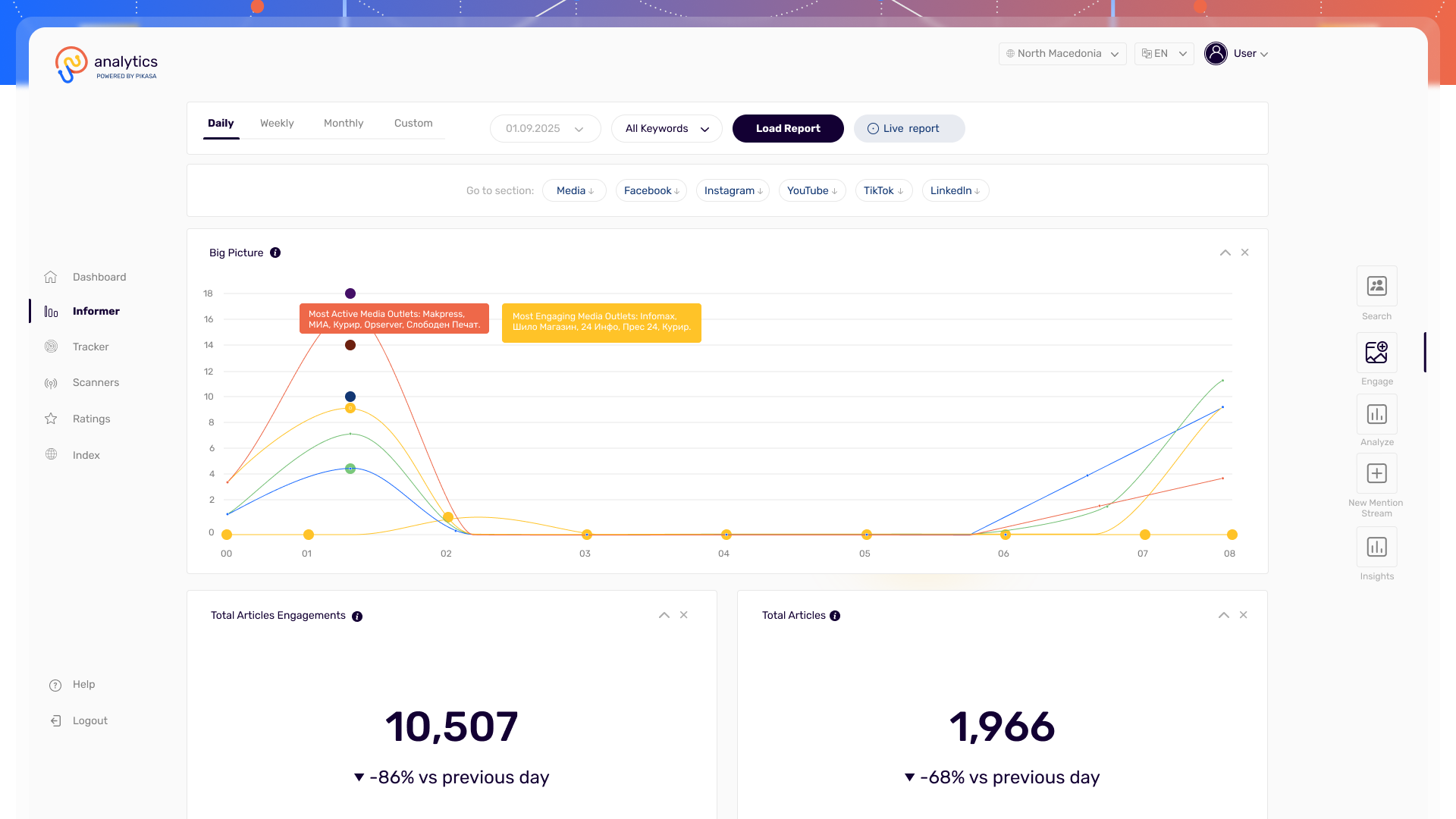Select the Search tool on right panel
Screen dimensions: 1456x819
1376,287
